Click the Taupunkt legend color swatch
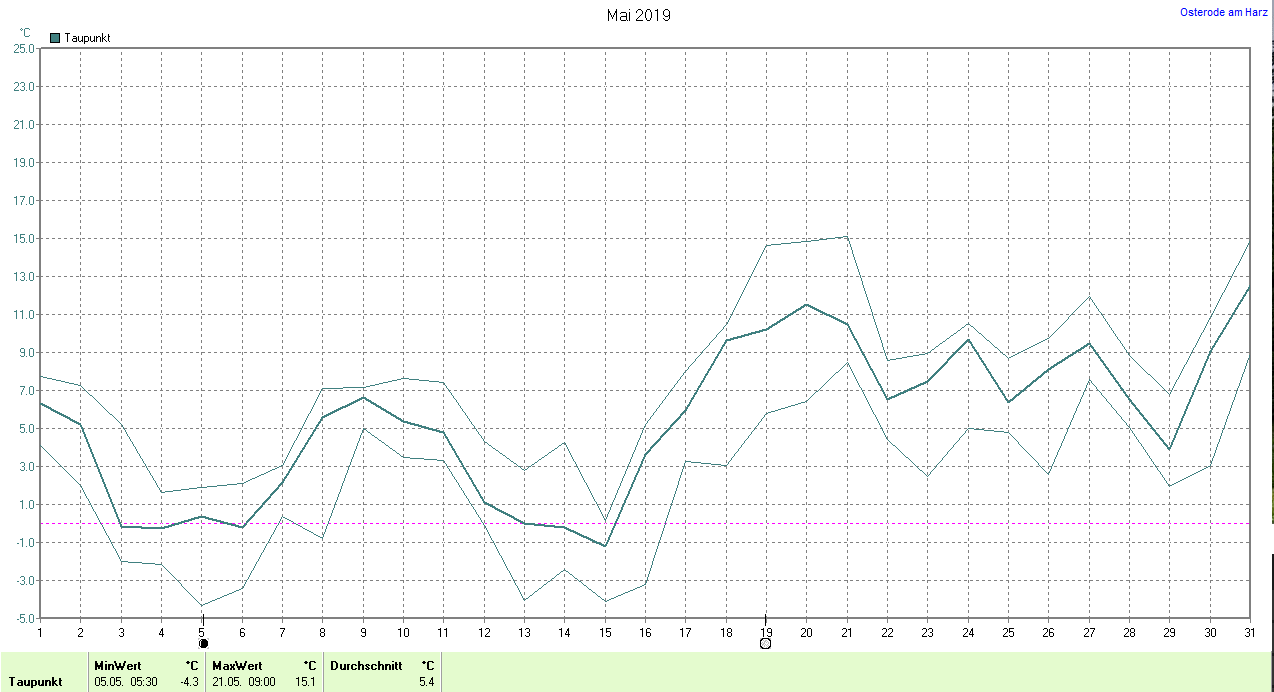 55,38
